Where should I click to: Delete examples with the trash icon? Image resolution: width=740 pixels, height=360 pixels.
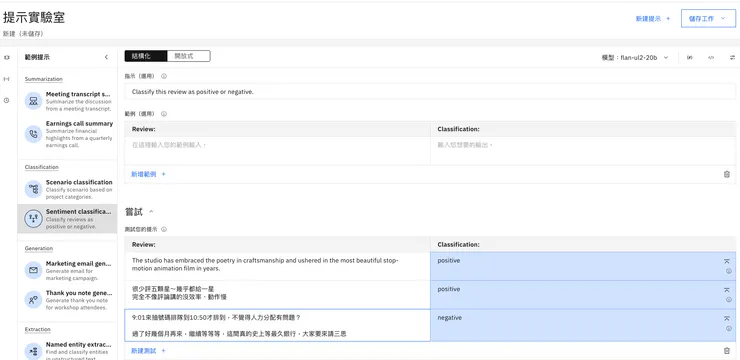(727, 174)
